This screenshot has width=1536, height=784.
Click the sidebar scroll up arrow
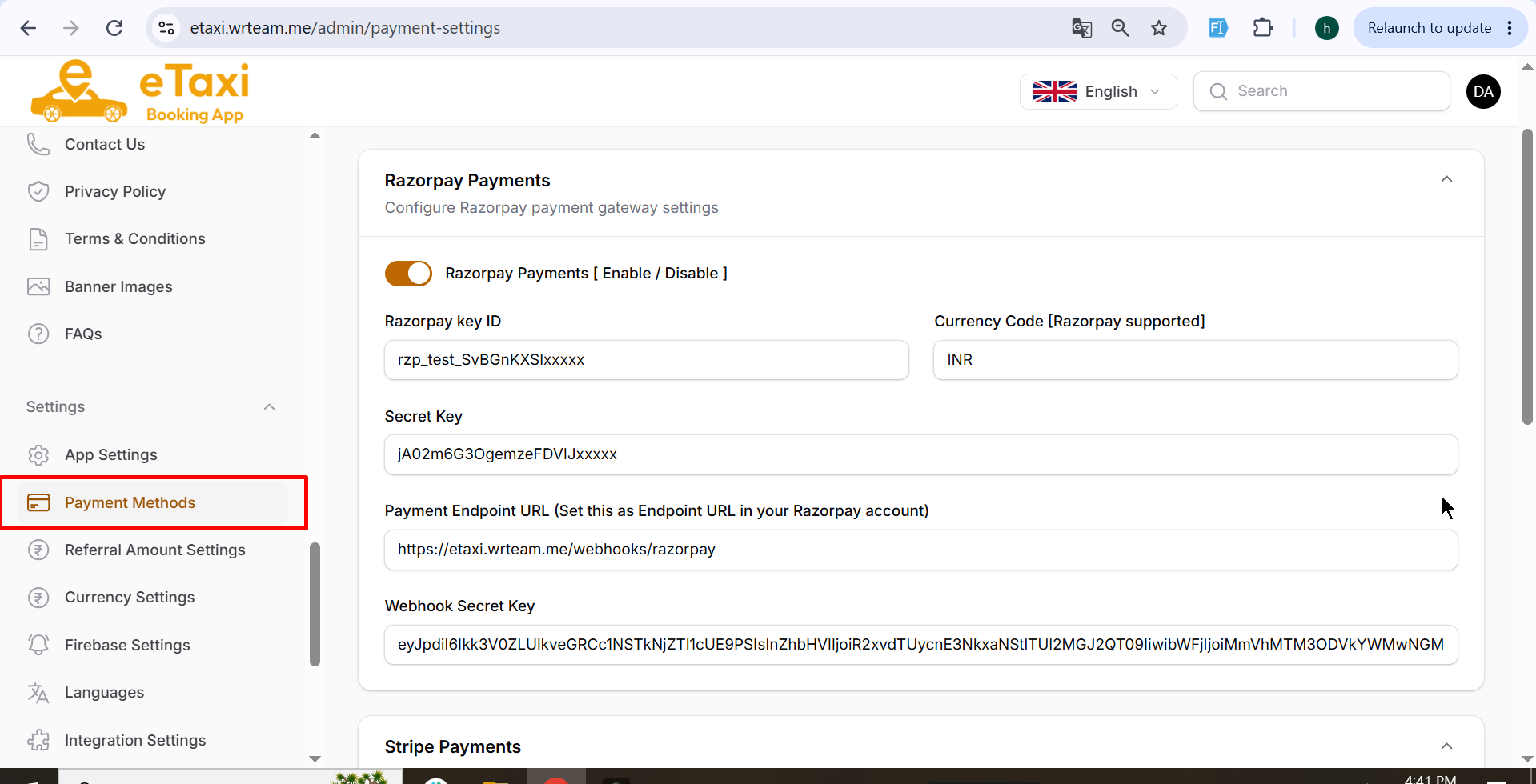tap(315, 135)
